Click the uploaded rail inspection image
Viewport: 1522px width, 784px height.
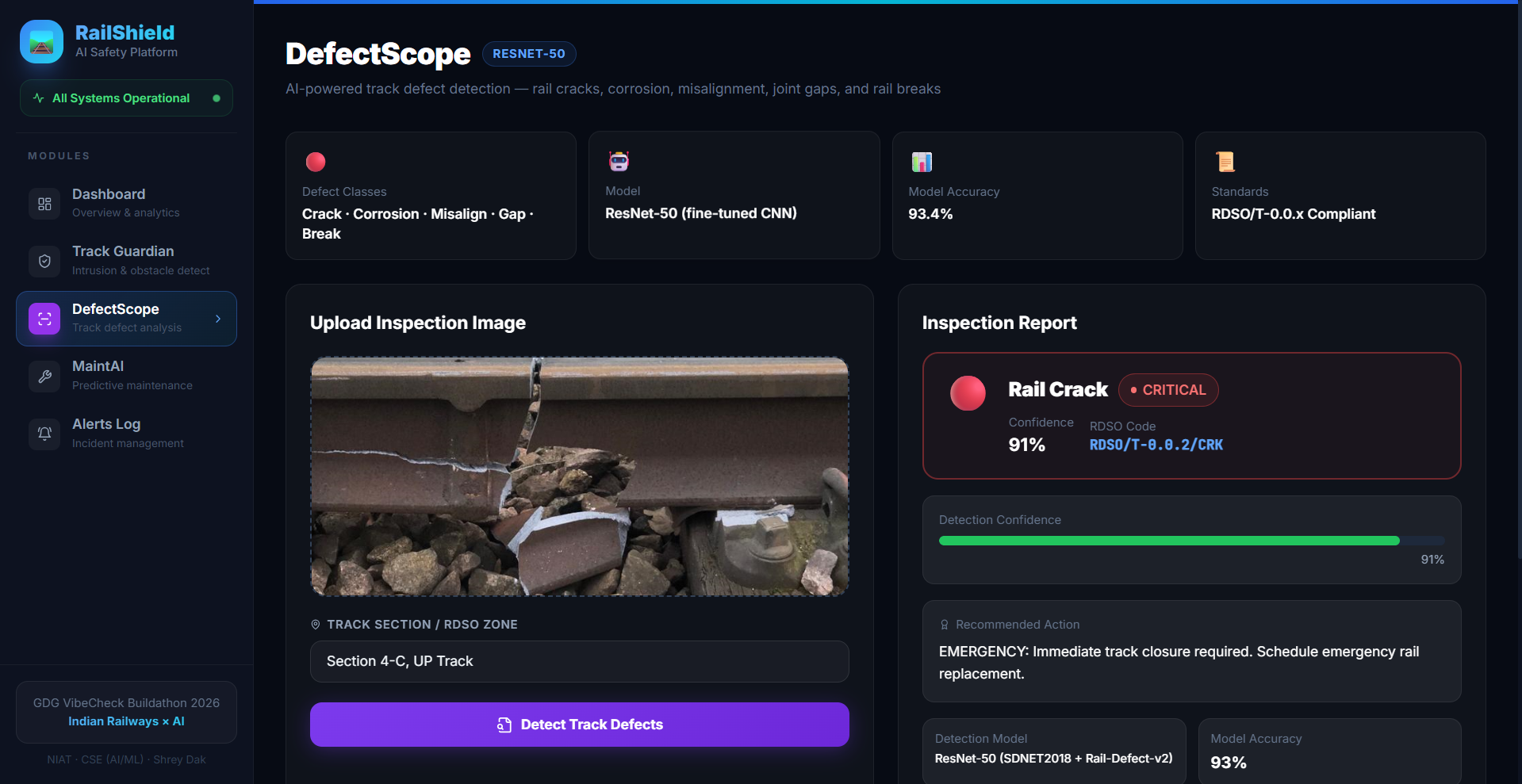coord(579,476)
